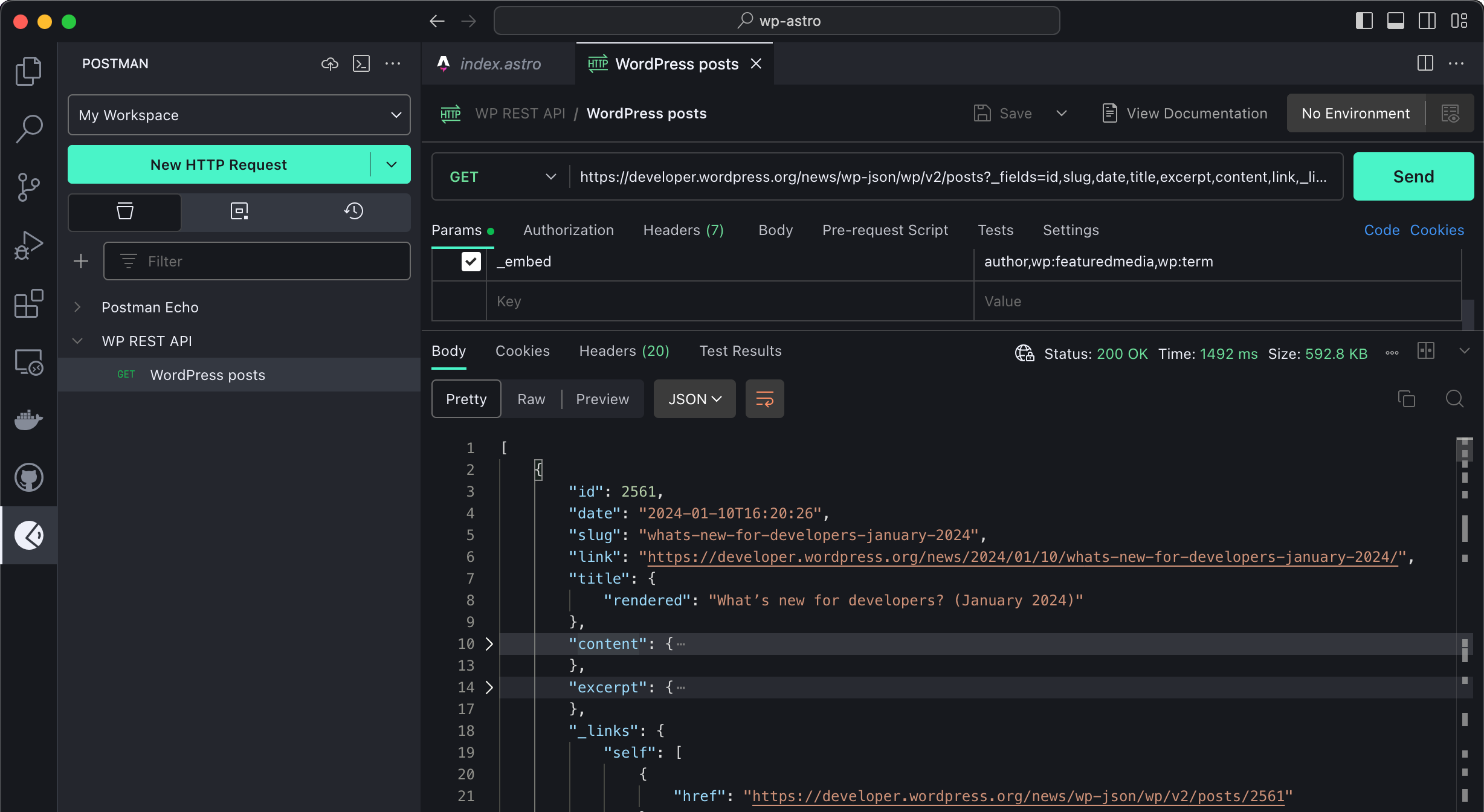Open the Search view in activity bar
Image resolution: width=1484 pixels, height=812 pixels.
click(28, 129)
